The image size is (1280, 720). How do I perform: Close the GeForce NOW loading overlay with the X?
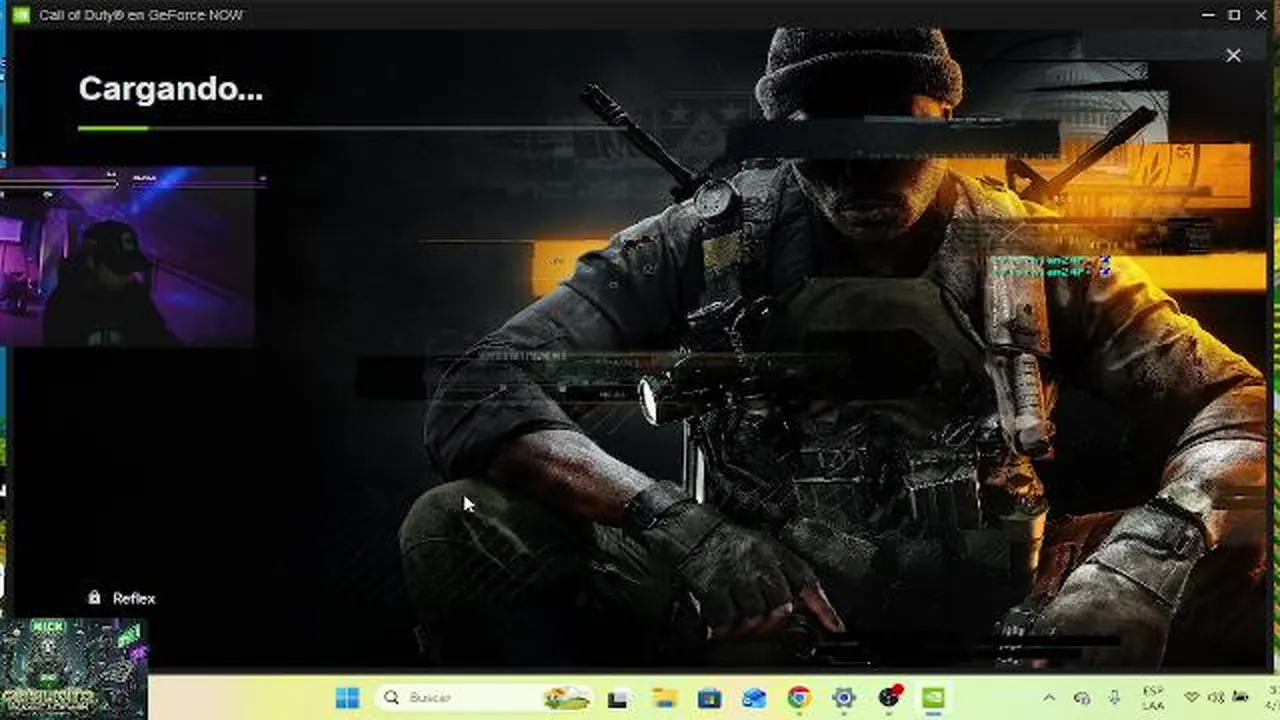(1233, 56)
